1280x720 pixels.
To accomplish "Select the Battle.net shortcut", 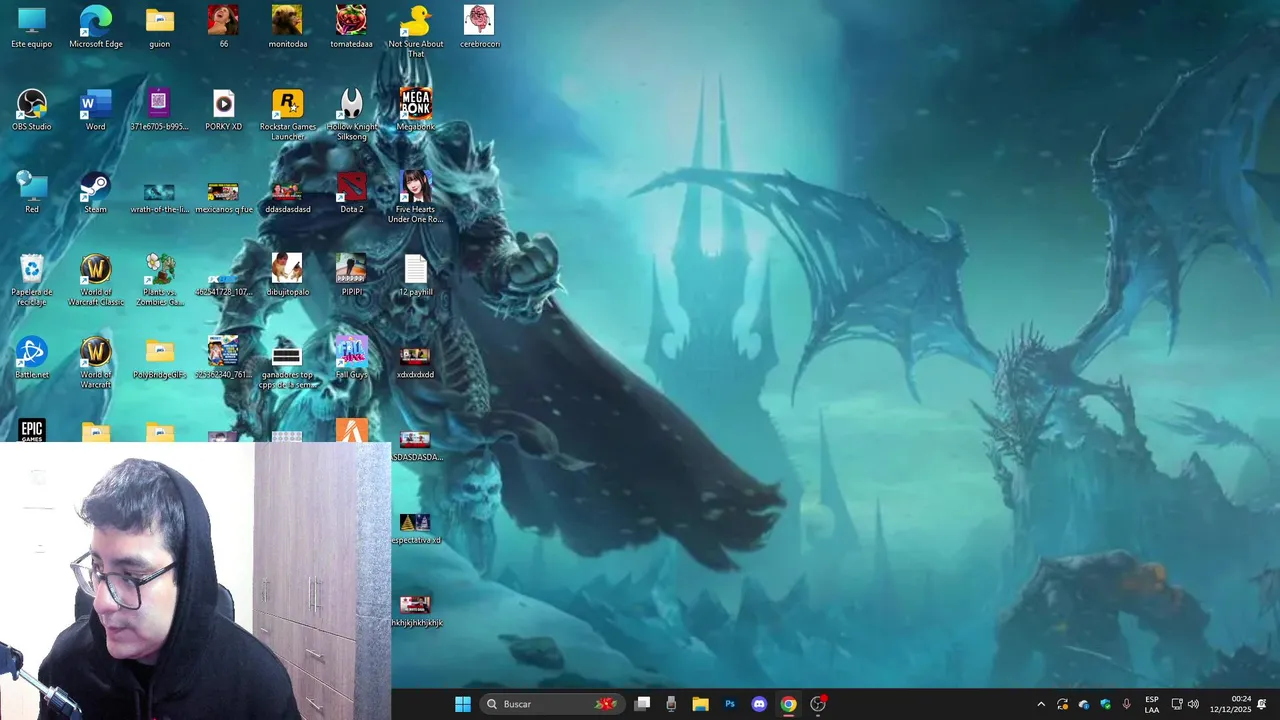I will click(32, 359).
